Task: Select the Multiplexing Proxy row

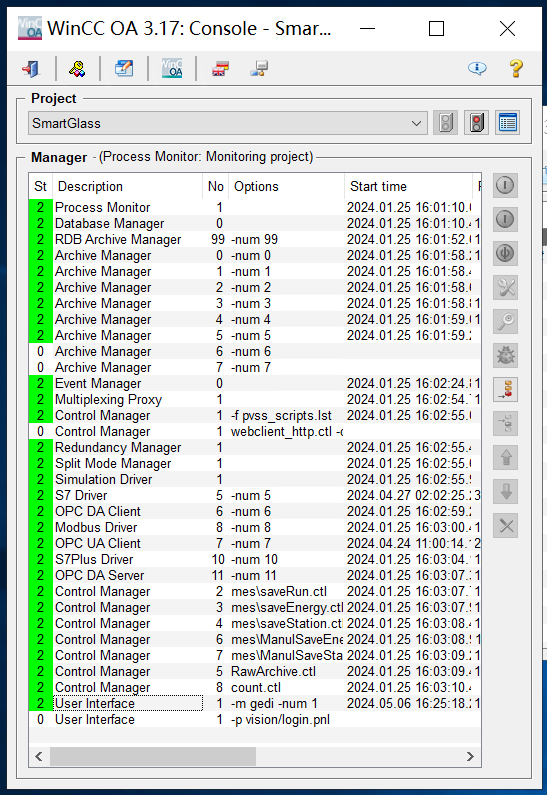Action: pos(254,400)
